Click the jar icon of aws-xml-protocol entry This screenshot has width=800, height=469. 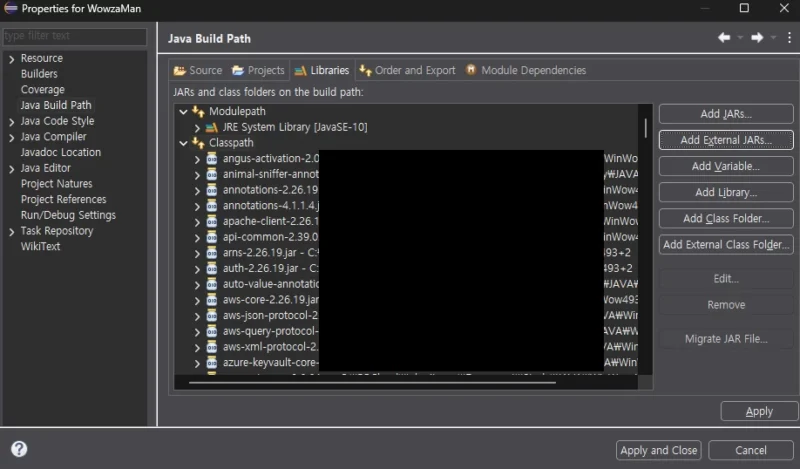[x=212, y=347]
